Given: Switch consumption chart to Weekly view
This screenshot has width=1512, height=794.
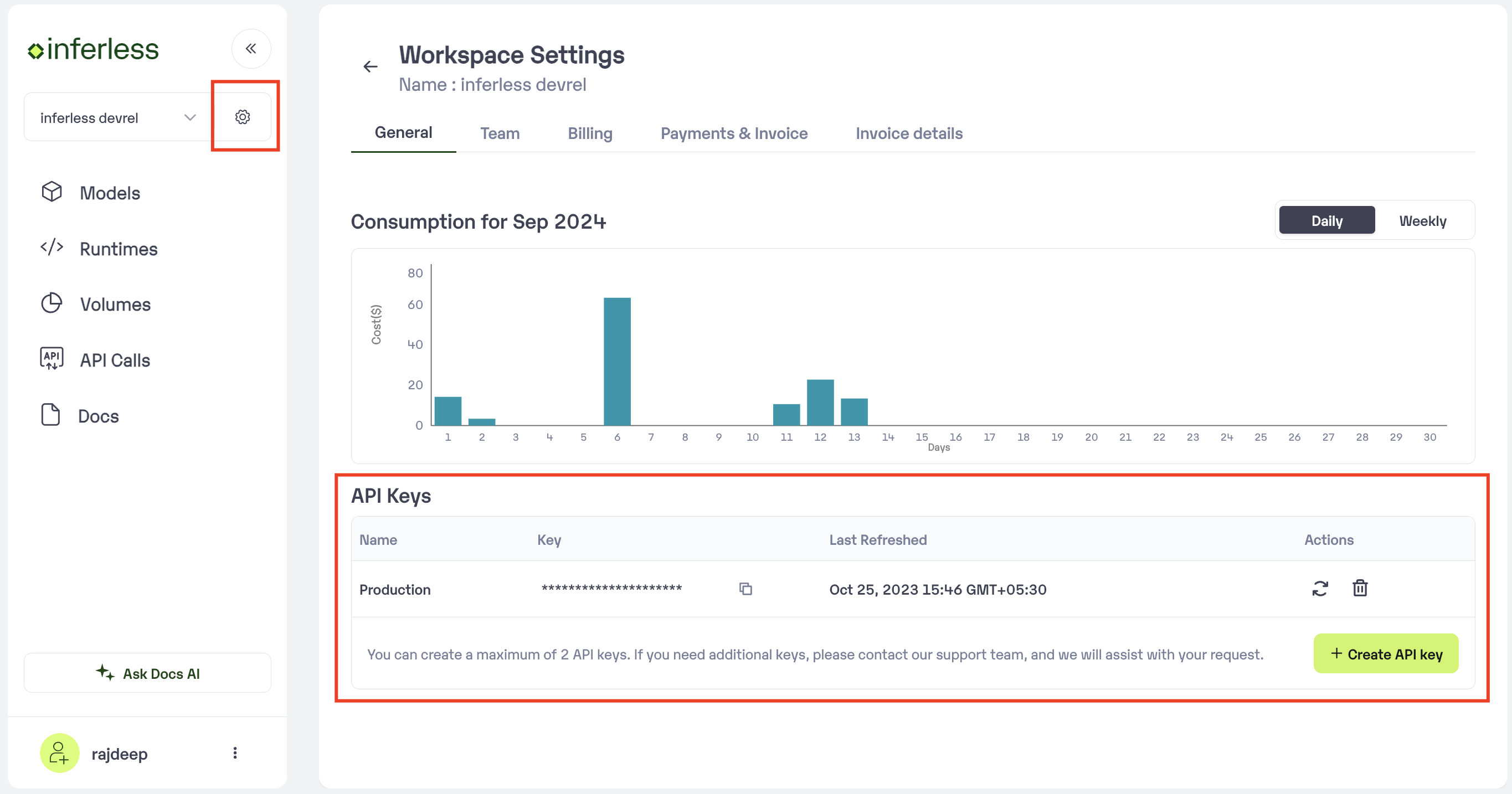Looking at the screenshot, I should [1422, 221].
